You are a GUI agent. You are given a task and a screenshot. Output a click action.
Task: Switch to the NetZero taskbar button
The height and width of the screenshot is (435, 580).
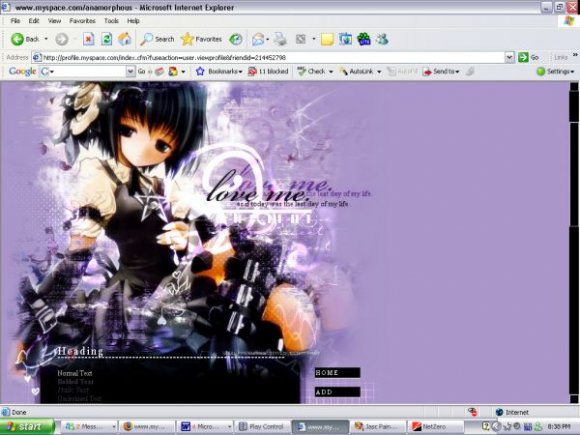tap(435, 426)
